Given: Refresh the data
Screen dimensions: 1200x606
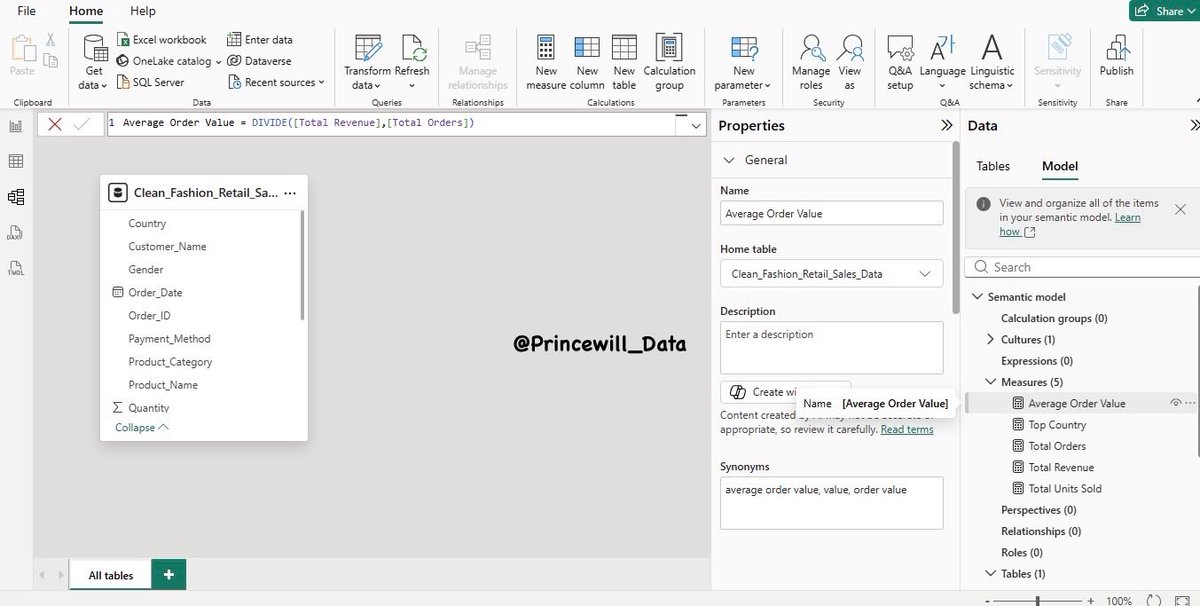Looking at the screenshot, I should (412, 62).
